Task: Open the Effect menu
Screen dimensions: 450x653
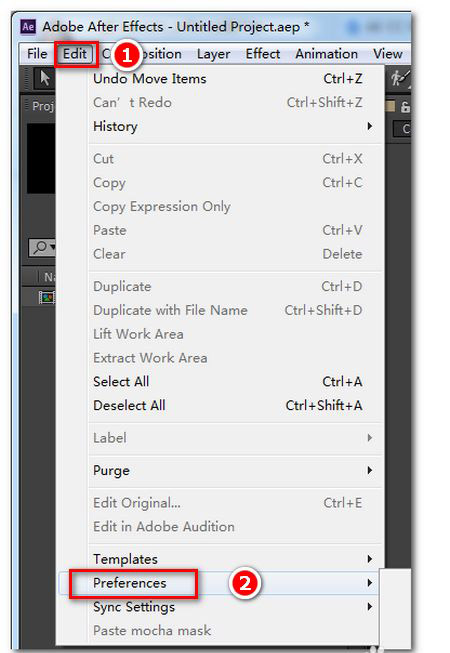Action: 263,54
